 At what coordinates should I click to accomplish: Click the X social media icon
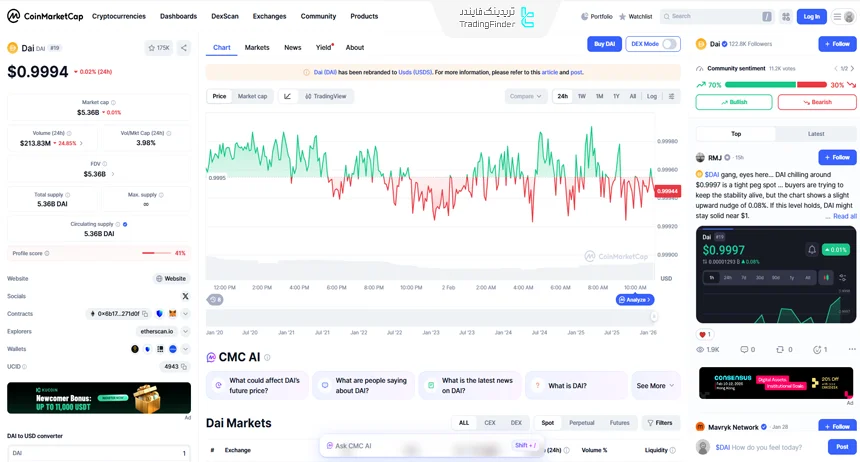(185, 296)
